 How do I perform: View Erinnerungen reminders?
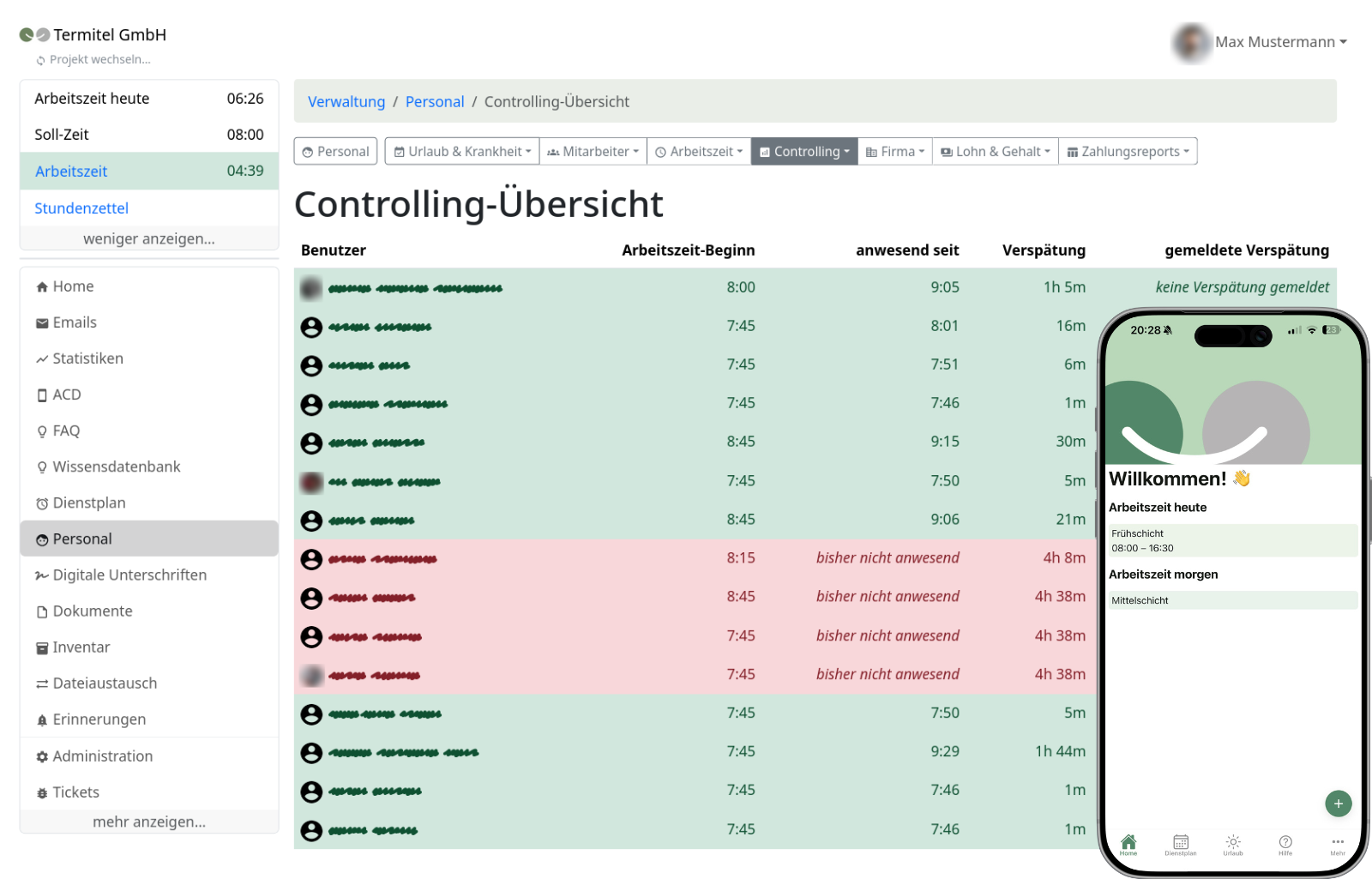point(99,719)
